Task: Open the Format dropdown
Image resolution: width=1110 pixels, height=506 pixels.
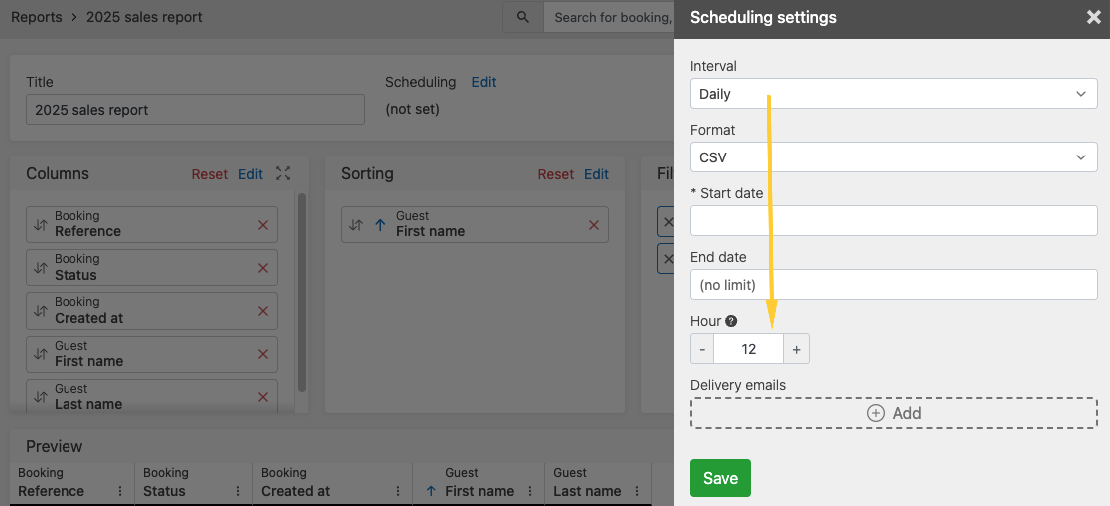Action: pos(893,157)
